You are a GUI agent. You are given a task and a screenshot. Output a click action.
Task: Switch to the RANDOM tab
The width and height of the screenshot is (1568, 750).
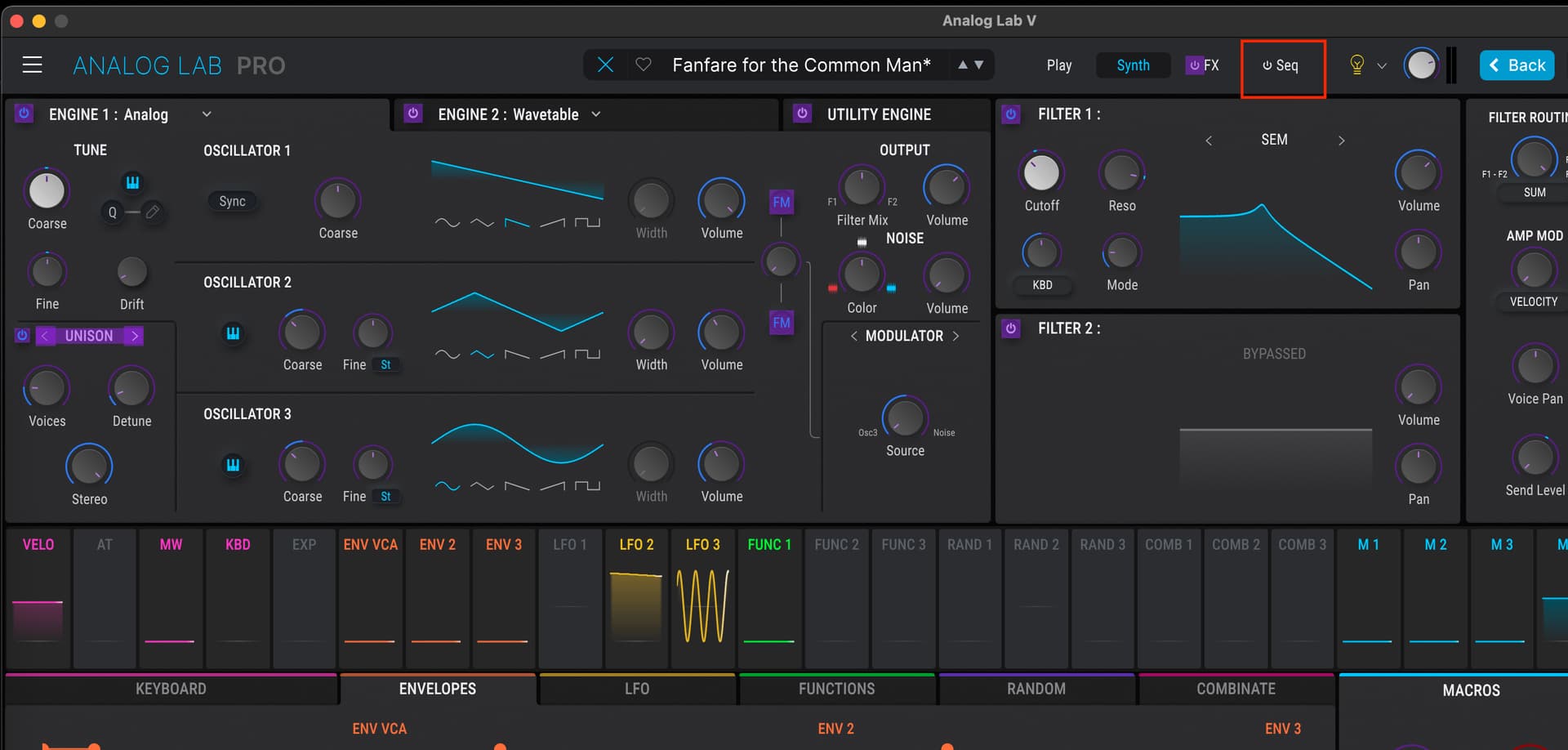1036,689
